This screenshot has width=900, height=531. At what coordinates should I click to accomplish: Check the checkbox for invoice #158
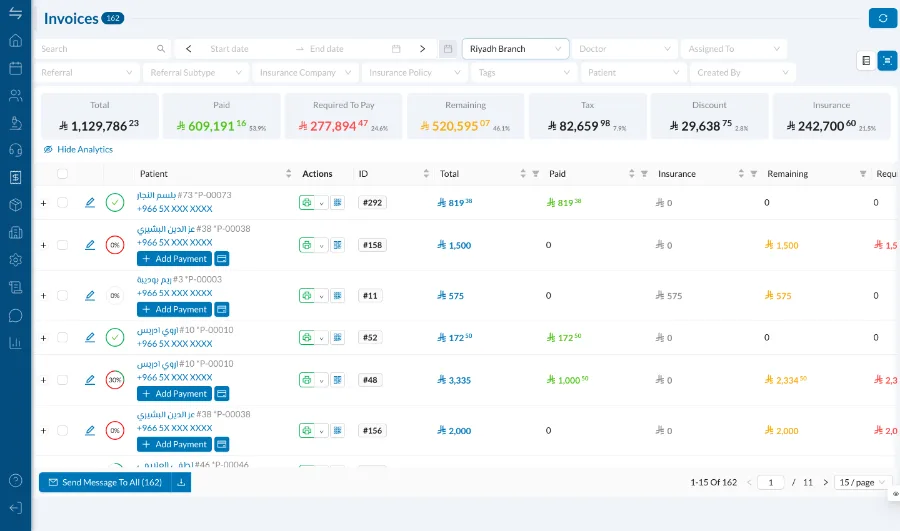click(x=63, y=245)
